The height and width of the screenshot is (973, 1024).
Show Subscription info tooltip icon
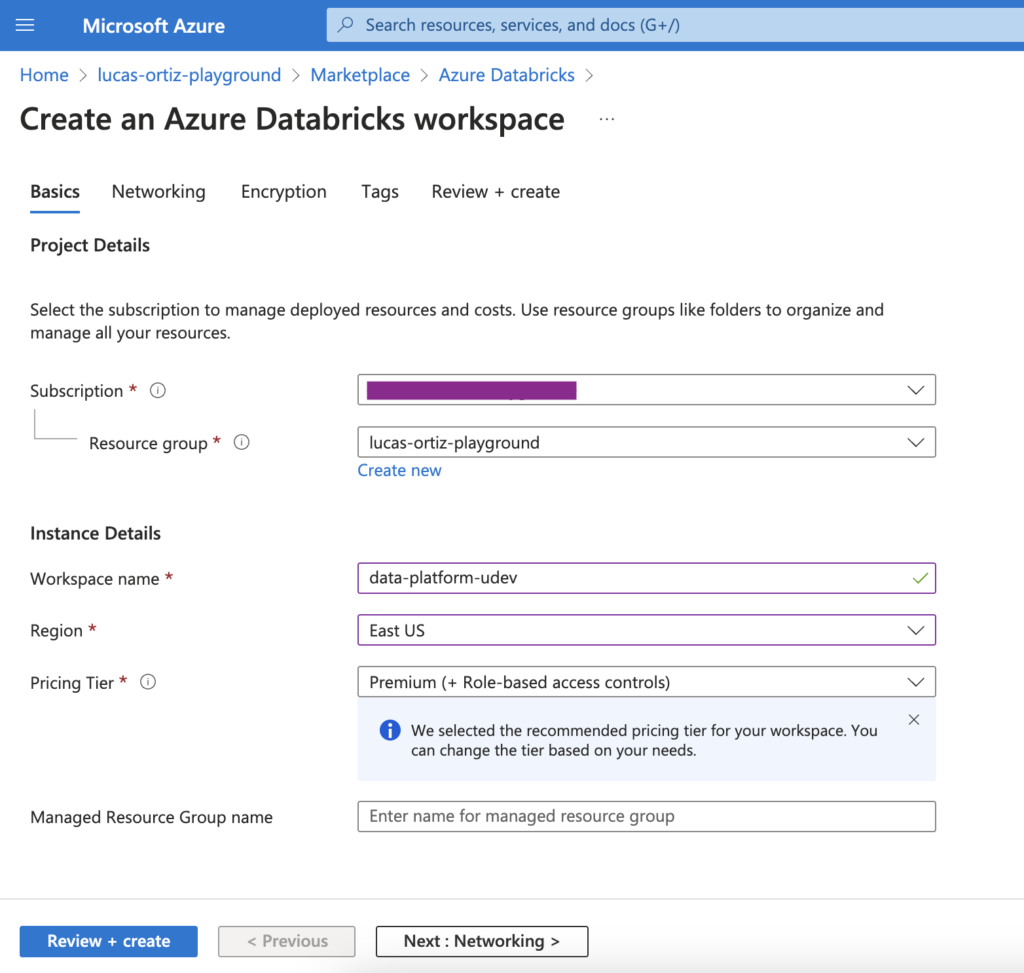tap(157, 391)
